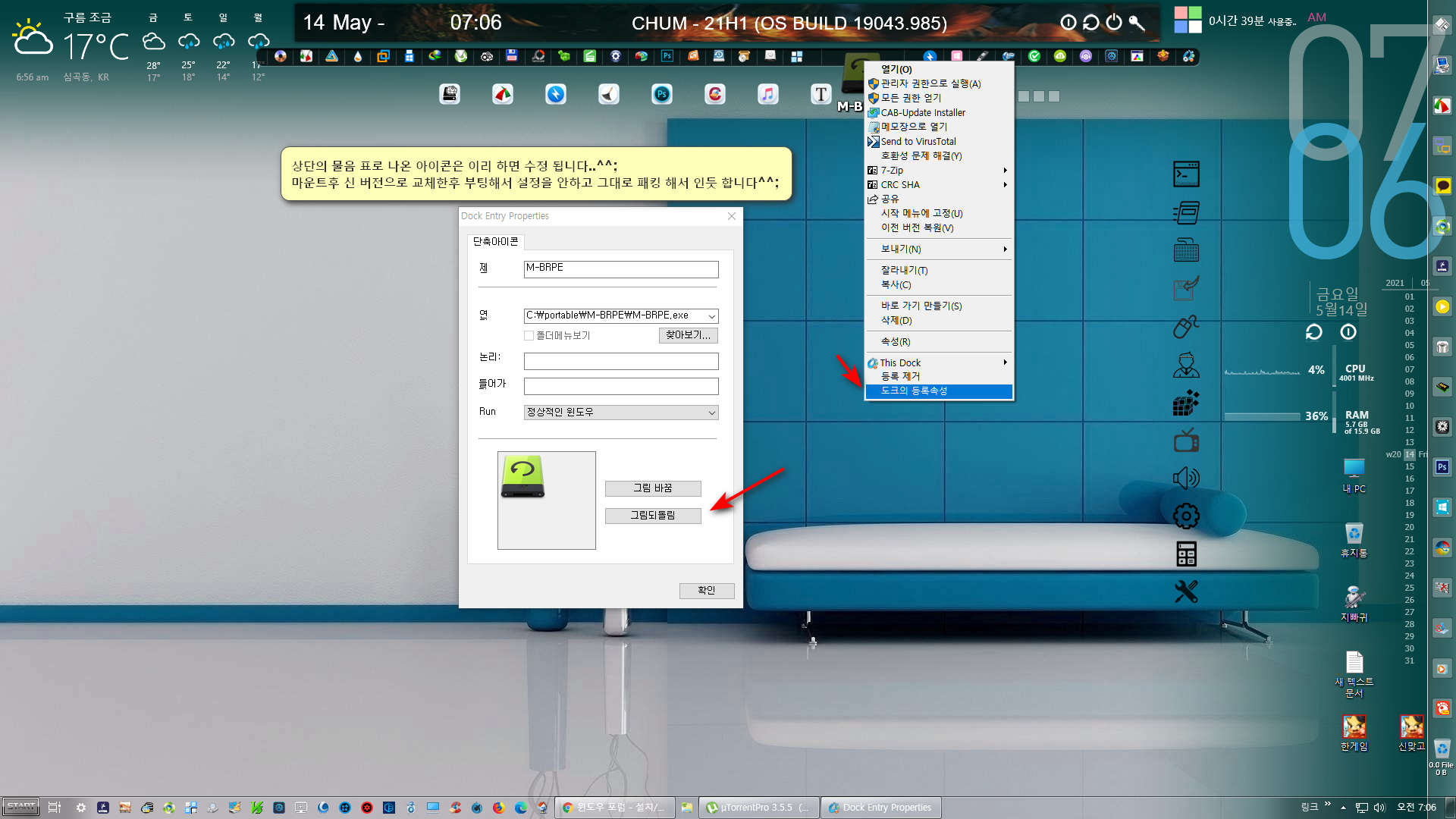Click the Ps icon in the top icon strip
Image resolution: width=1456 pixels, height=819 pixels.
coord(667,56)
